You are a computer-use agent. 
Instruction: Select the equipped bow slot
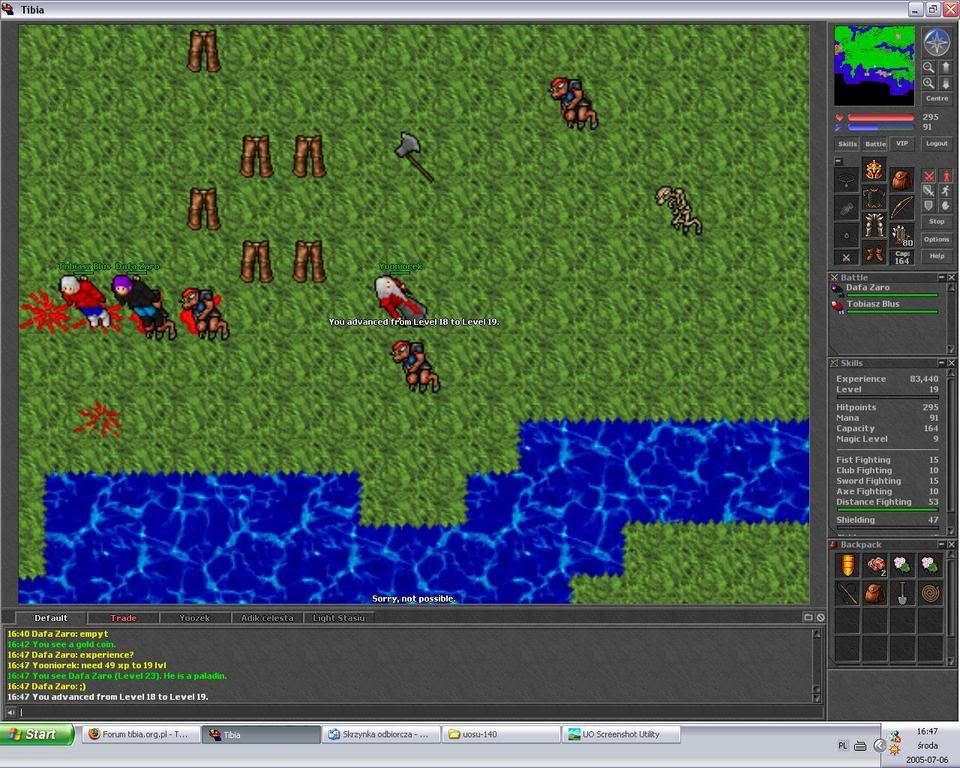pyautogui.click(x=901, y=207)
